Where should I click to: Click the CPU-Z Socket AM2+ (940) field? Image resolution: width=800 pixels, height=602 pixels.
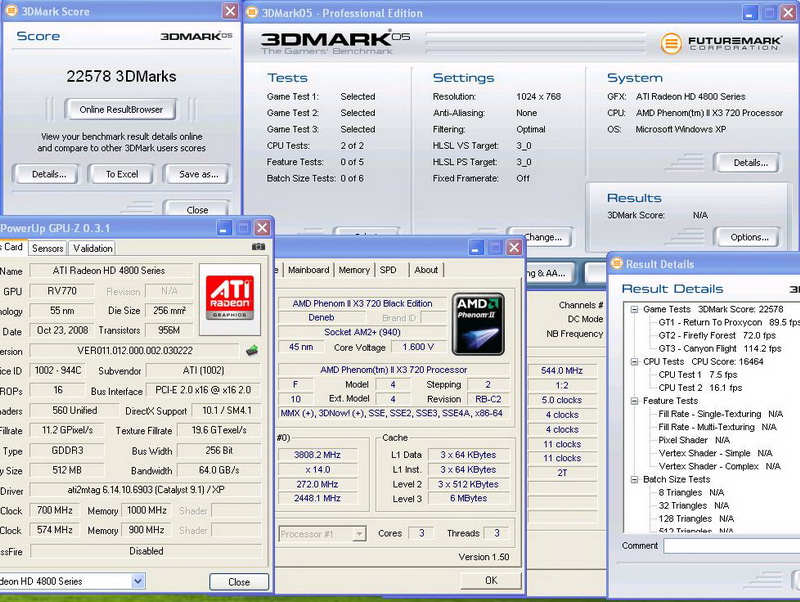[362, 332]
